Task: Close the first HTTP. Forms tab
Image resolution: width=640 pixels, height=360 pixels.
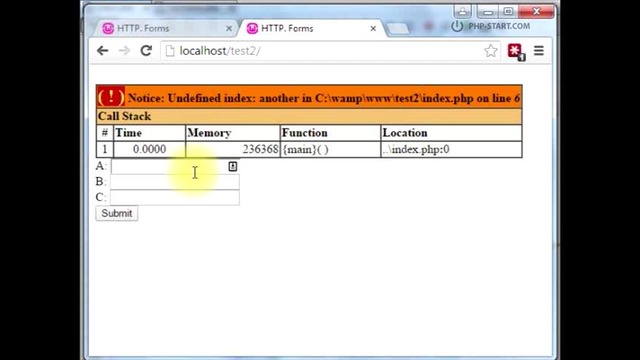Action: pyautogui.click(x=229, y=29)
